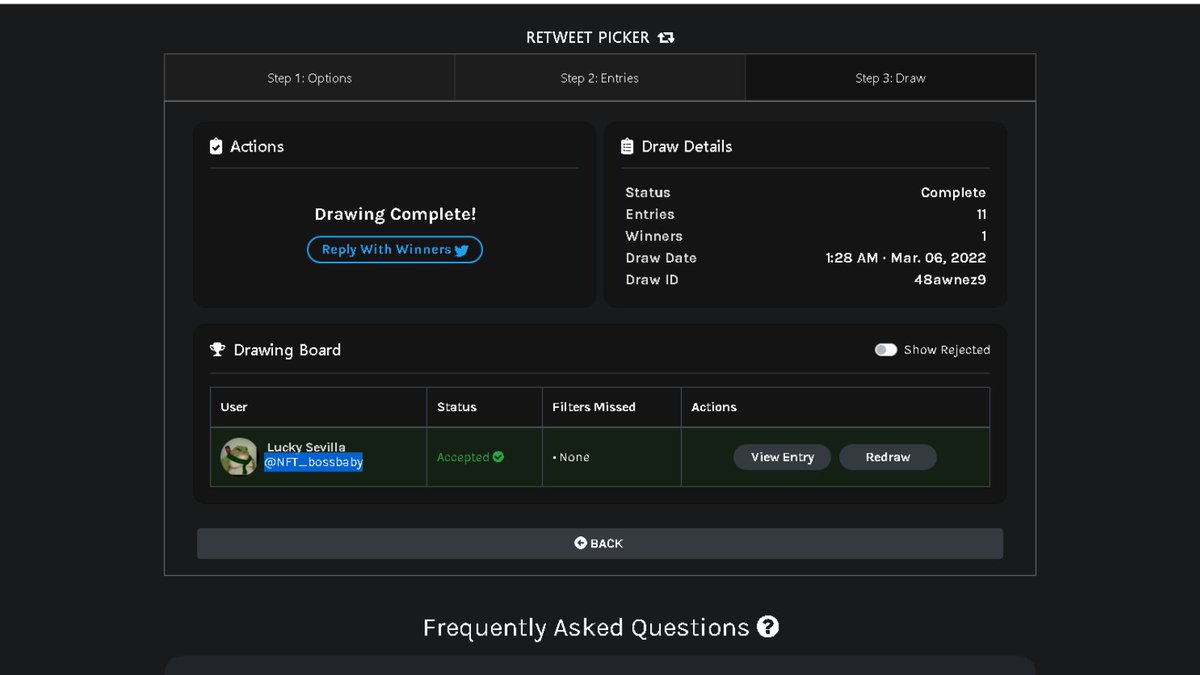Image resolution: width=1200 pixels, height=675 pixels.
Task: Click the Draw Date label
Action: pos(661,258)
